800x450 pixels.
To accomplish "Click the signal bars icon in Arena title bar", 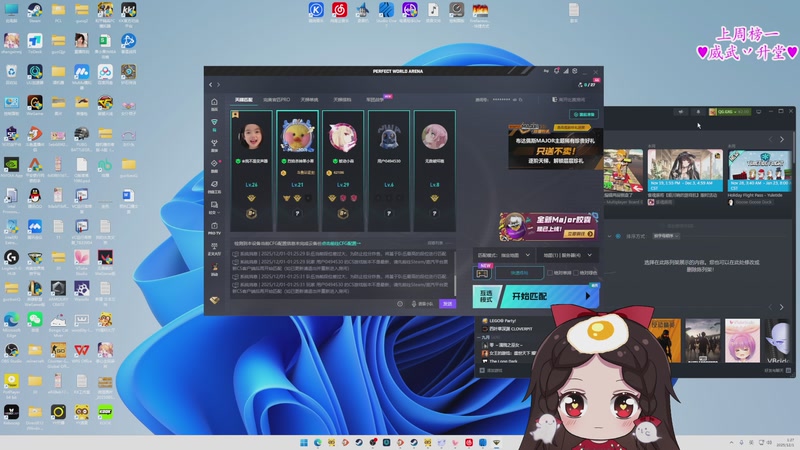I will point(566,71).
